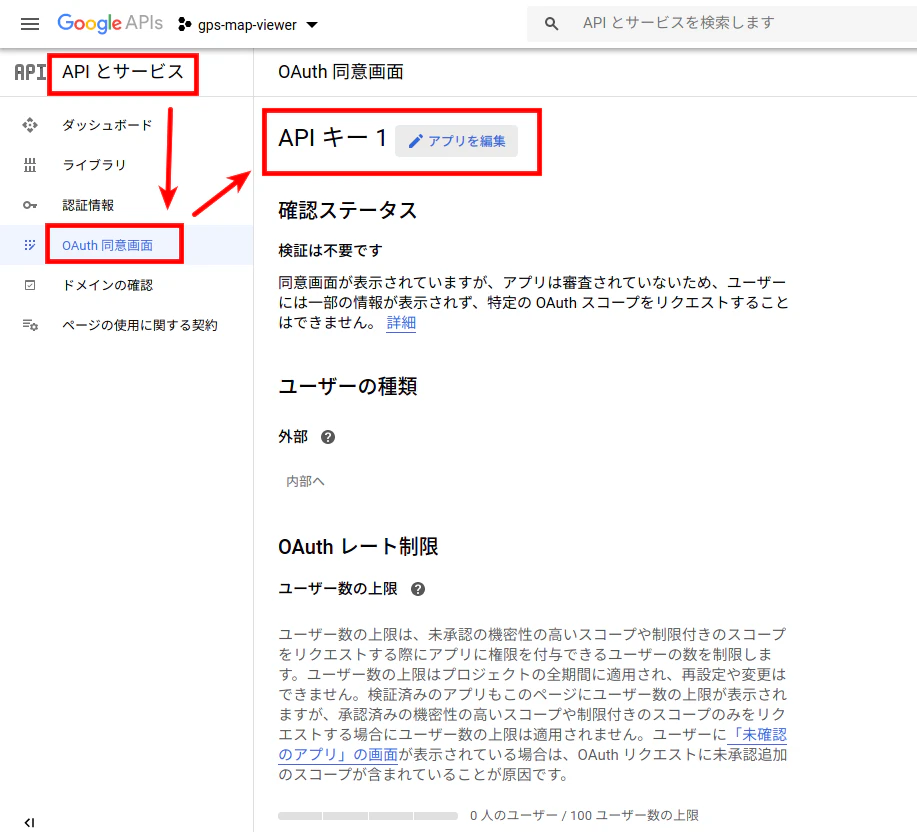Click the OAuth レート制限 heading
Viewport: 917px width, 832px height.
pos(358,547)
